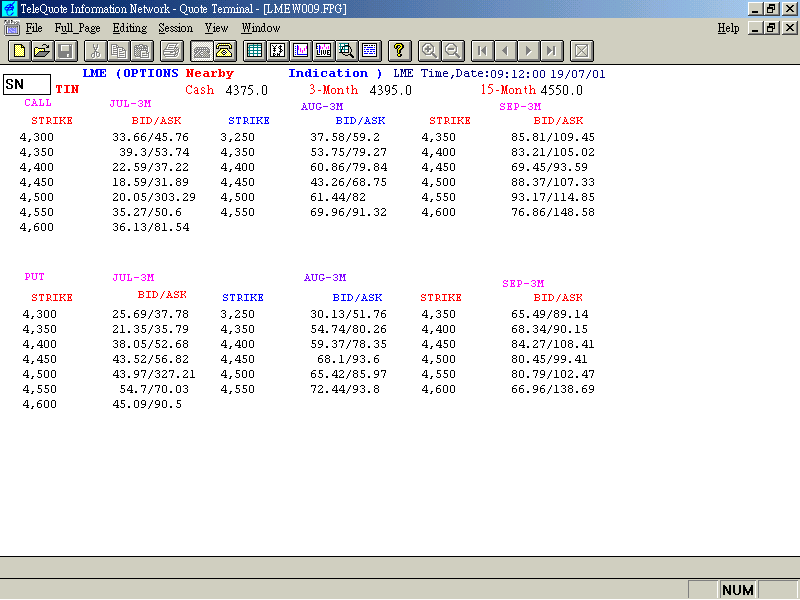800x600 pixels.
Task: Open the ticker quote board icon
Action: (278, 51)
